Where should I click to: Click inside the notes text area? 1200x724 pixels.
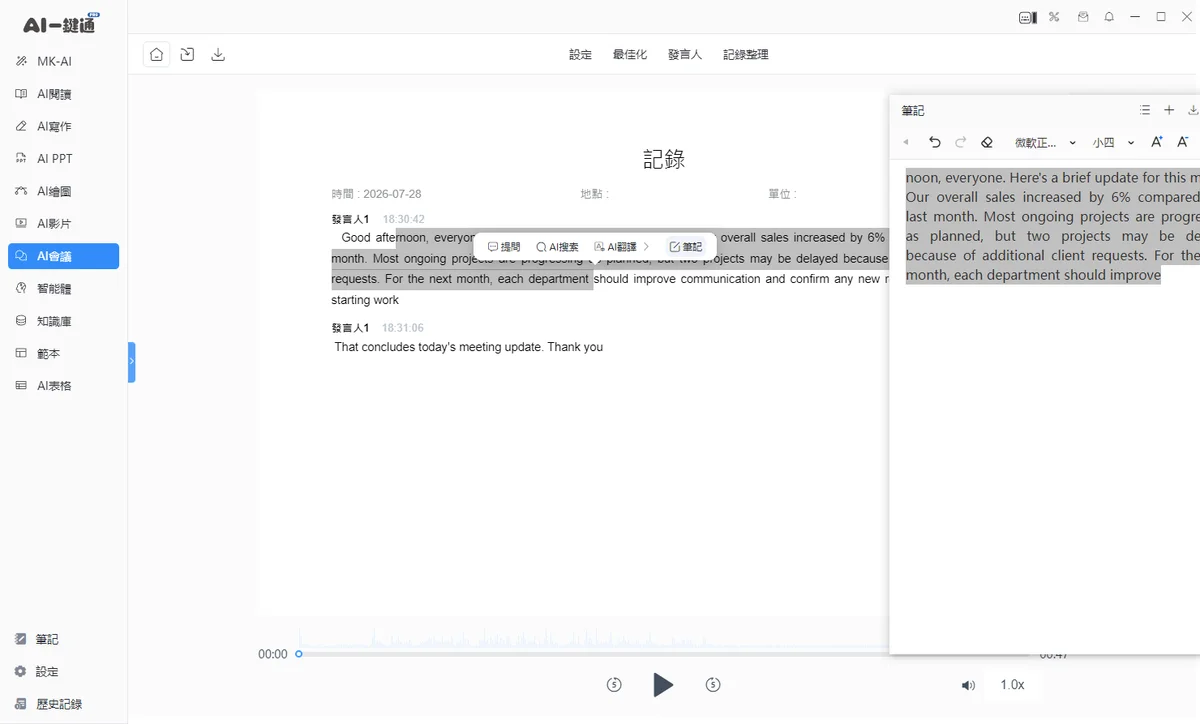pos(1045,406)
